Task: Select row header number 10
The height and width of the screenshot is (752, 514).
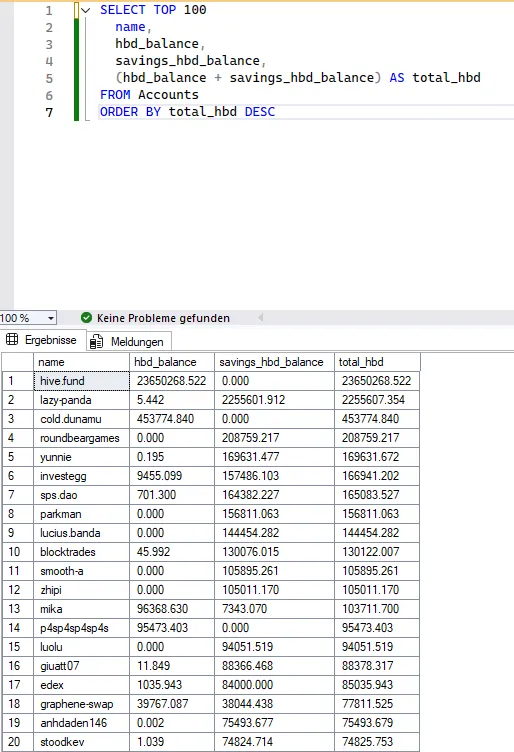Action: pos(18,552)
